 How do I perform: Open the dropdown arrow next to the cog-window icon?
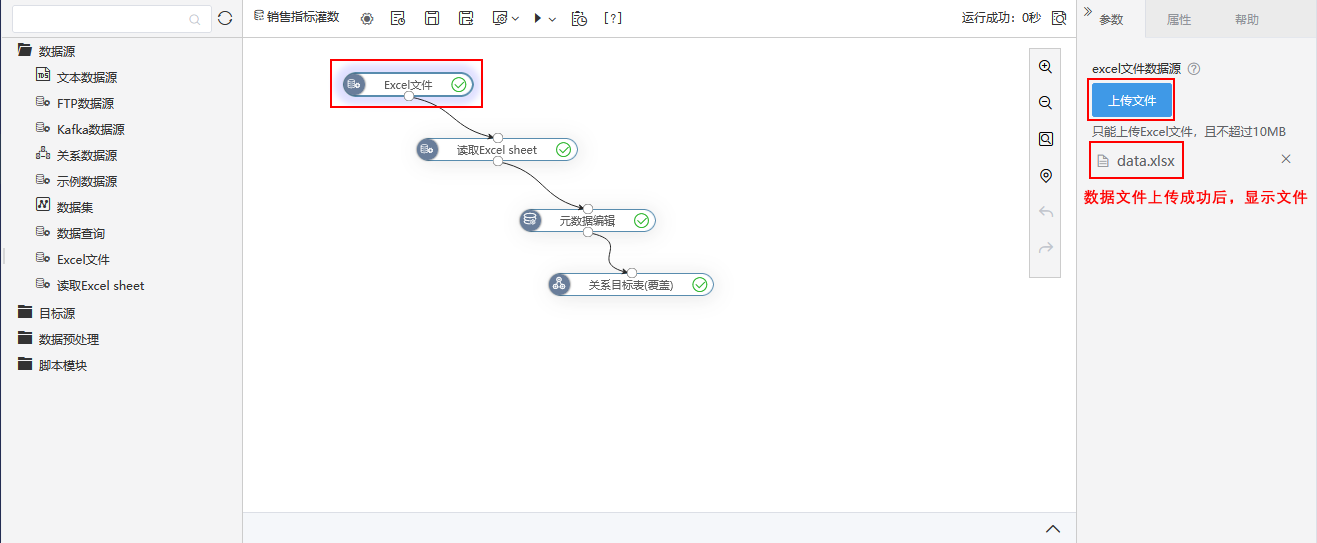(x=515, y=19)
